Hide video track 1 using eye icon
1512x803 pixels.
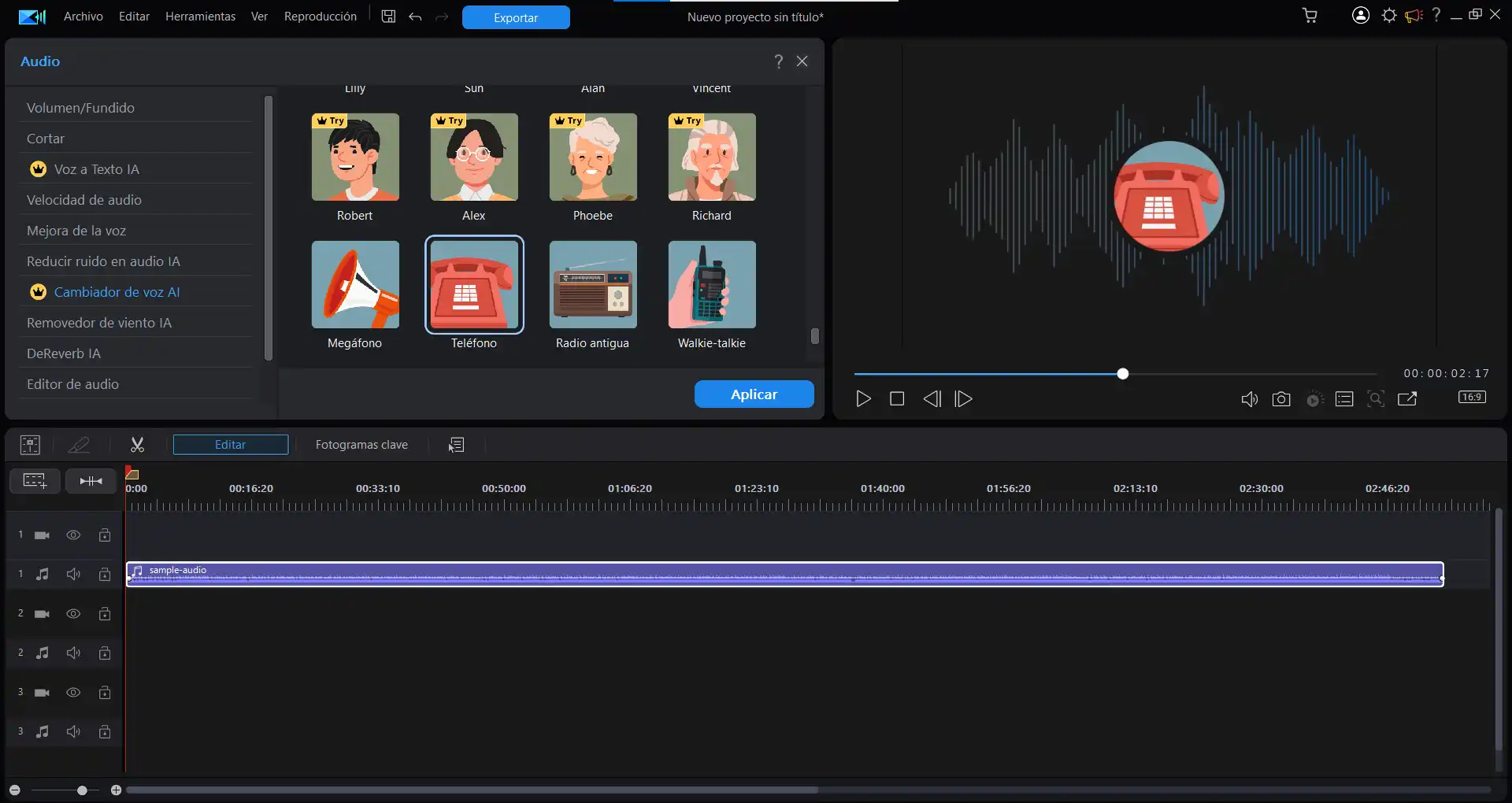(73, 535)
